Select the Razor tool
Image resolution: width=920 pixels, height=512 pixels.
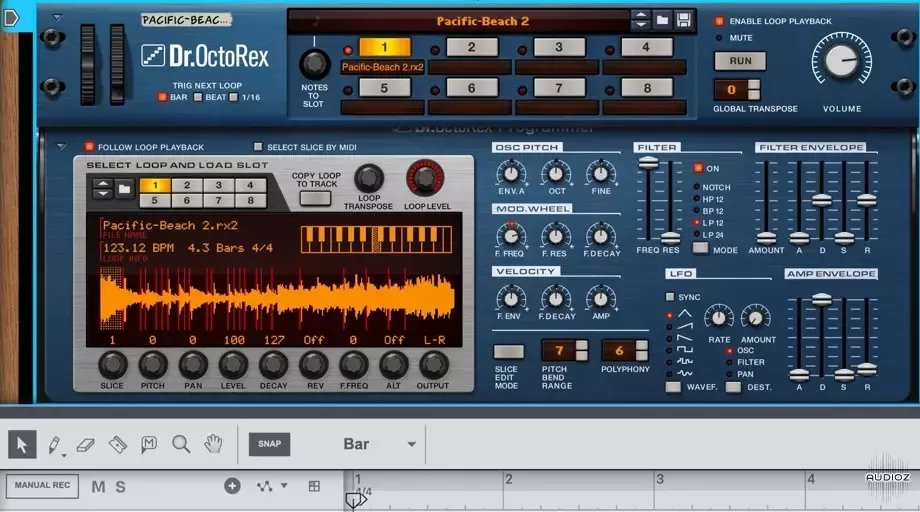[x=118, y=445]
